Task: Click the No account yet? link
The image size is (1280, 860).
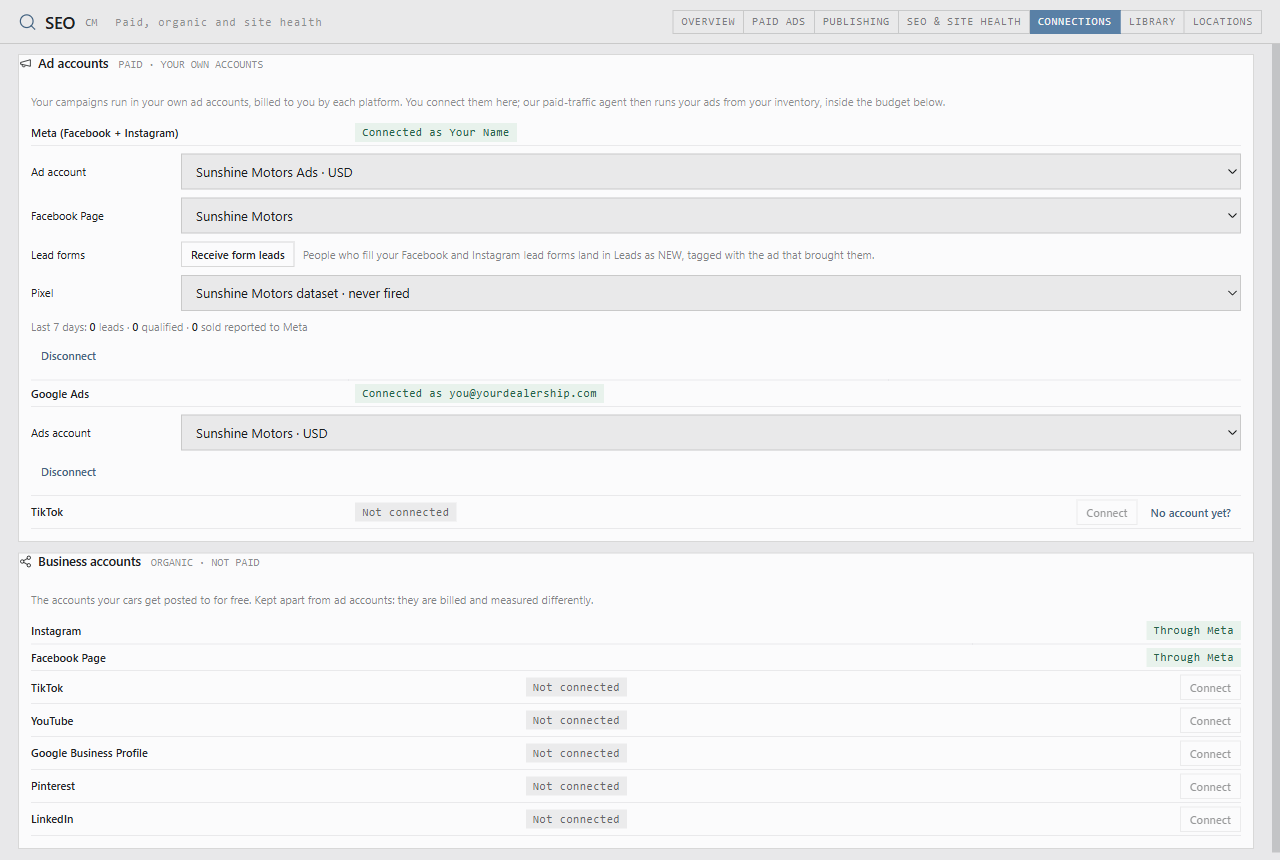Action: pos(1191,513)
